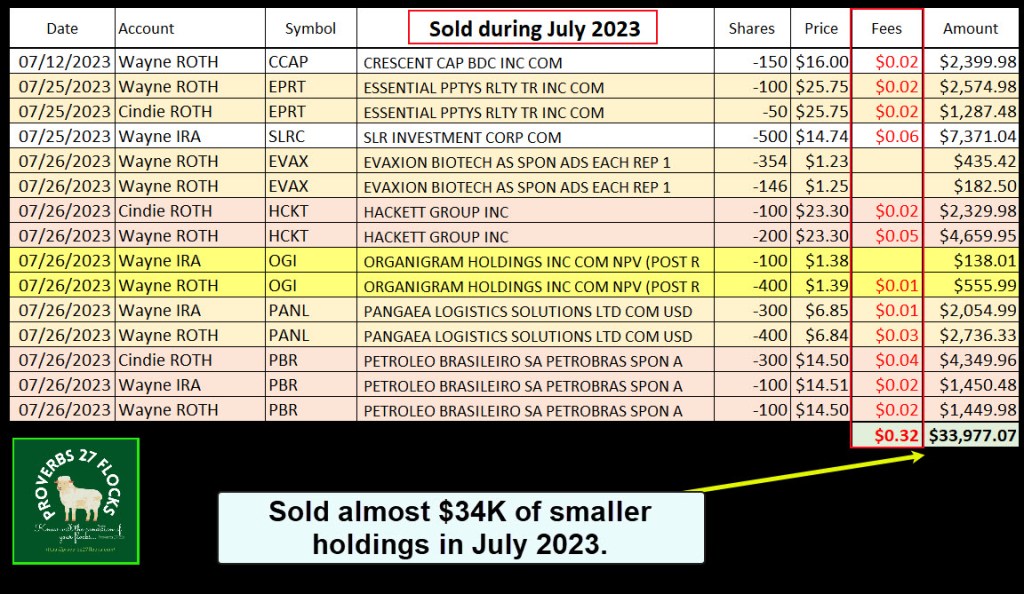Select the $33,977.07 total amount cell

(x=972, y=435)
